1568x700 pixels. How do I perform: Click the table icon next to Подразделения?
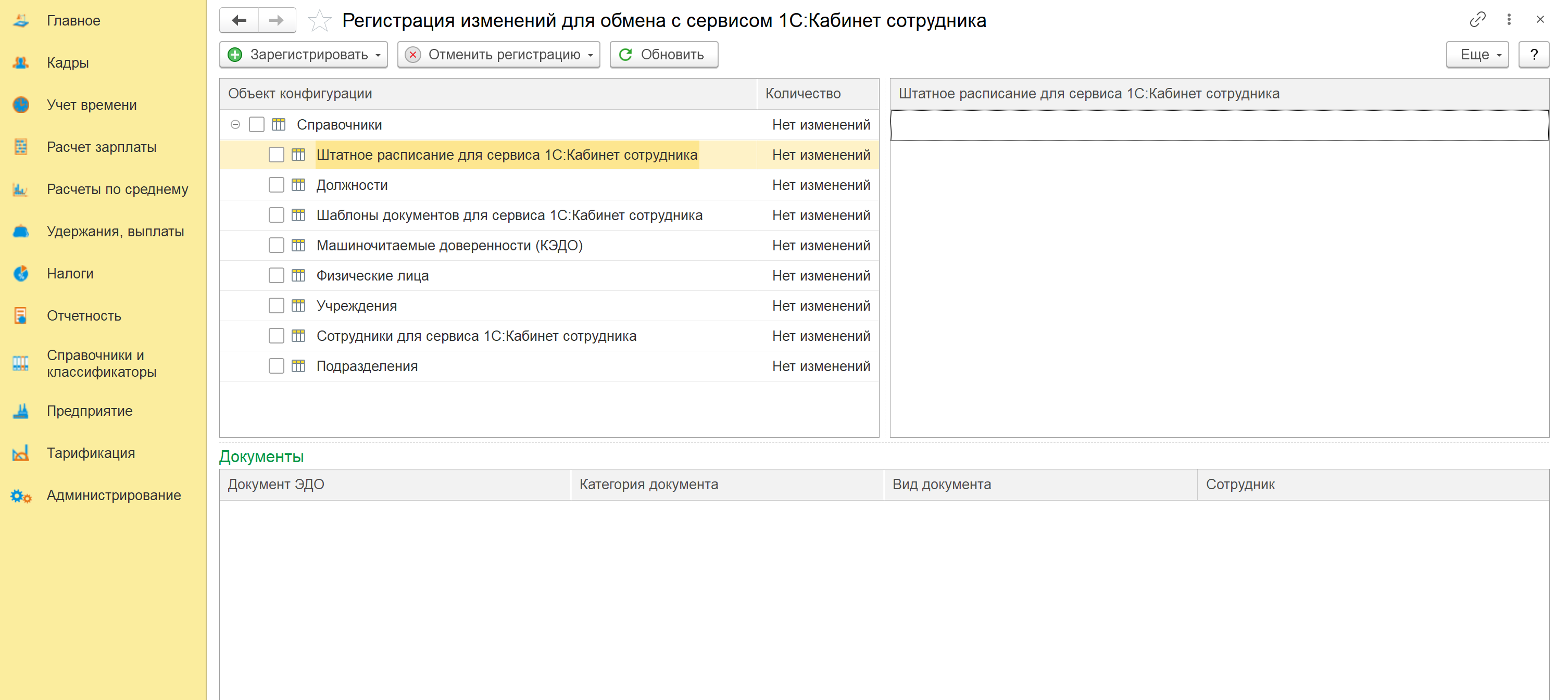[x=298, y=366]
